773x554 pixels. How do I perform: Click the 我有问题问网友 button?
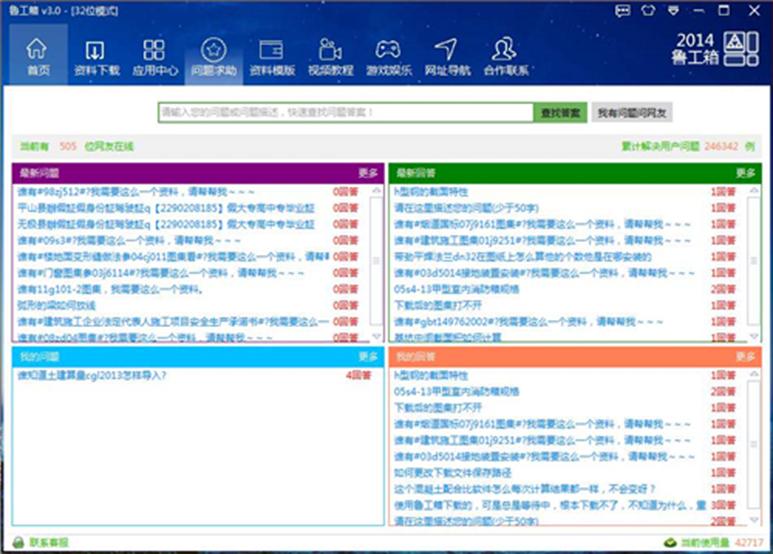pyautogui.click(x=632, y=113)
